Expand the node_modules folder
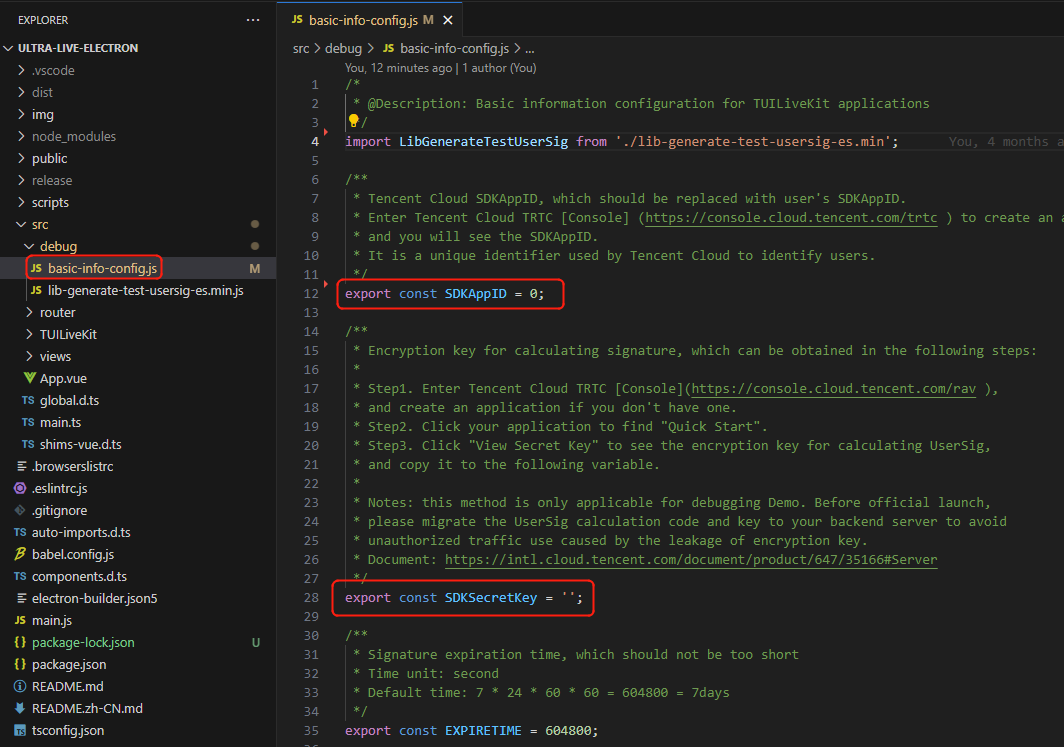 [73, 136]
